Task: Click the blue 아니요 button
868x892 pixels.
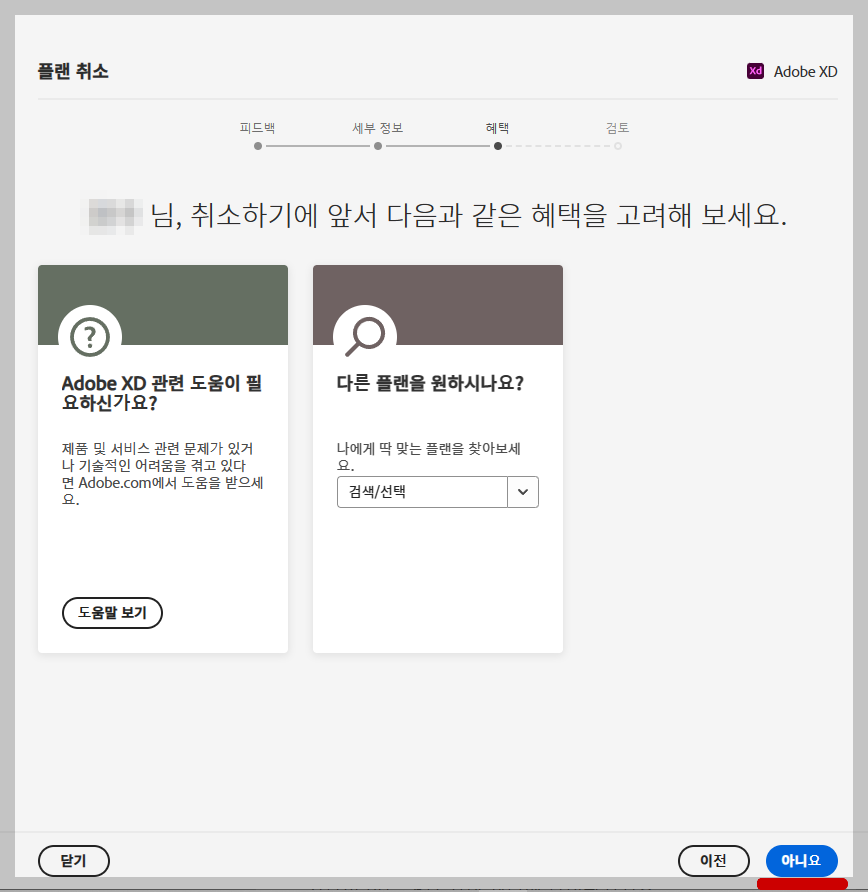Action: pyautogui.click(x=801, y=861)
